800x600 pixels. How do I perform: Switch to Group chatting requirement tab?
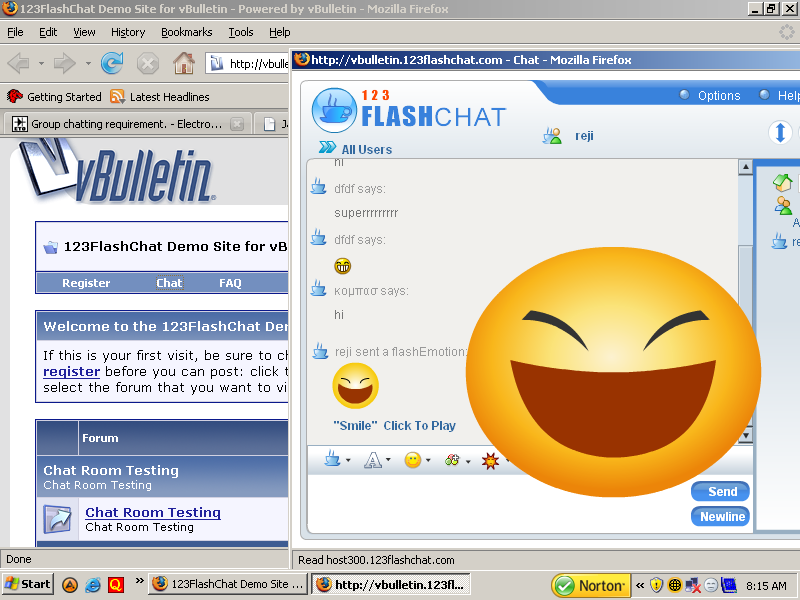pyautogui.click(x=127, y=124)
